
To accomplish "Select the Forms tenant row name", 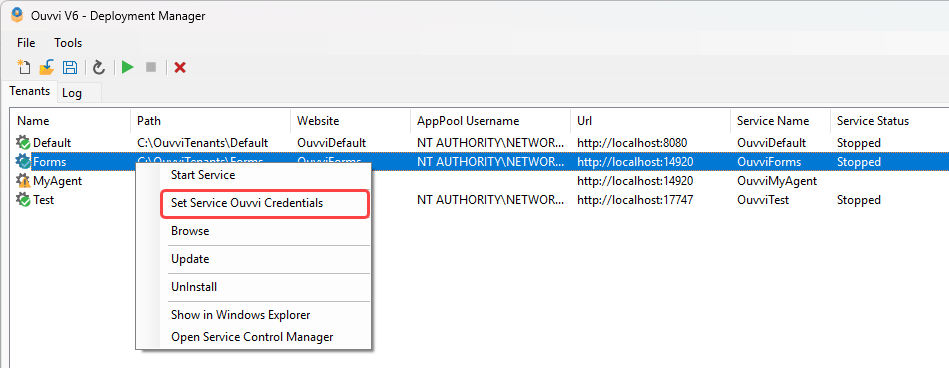I will point(50,162).
